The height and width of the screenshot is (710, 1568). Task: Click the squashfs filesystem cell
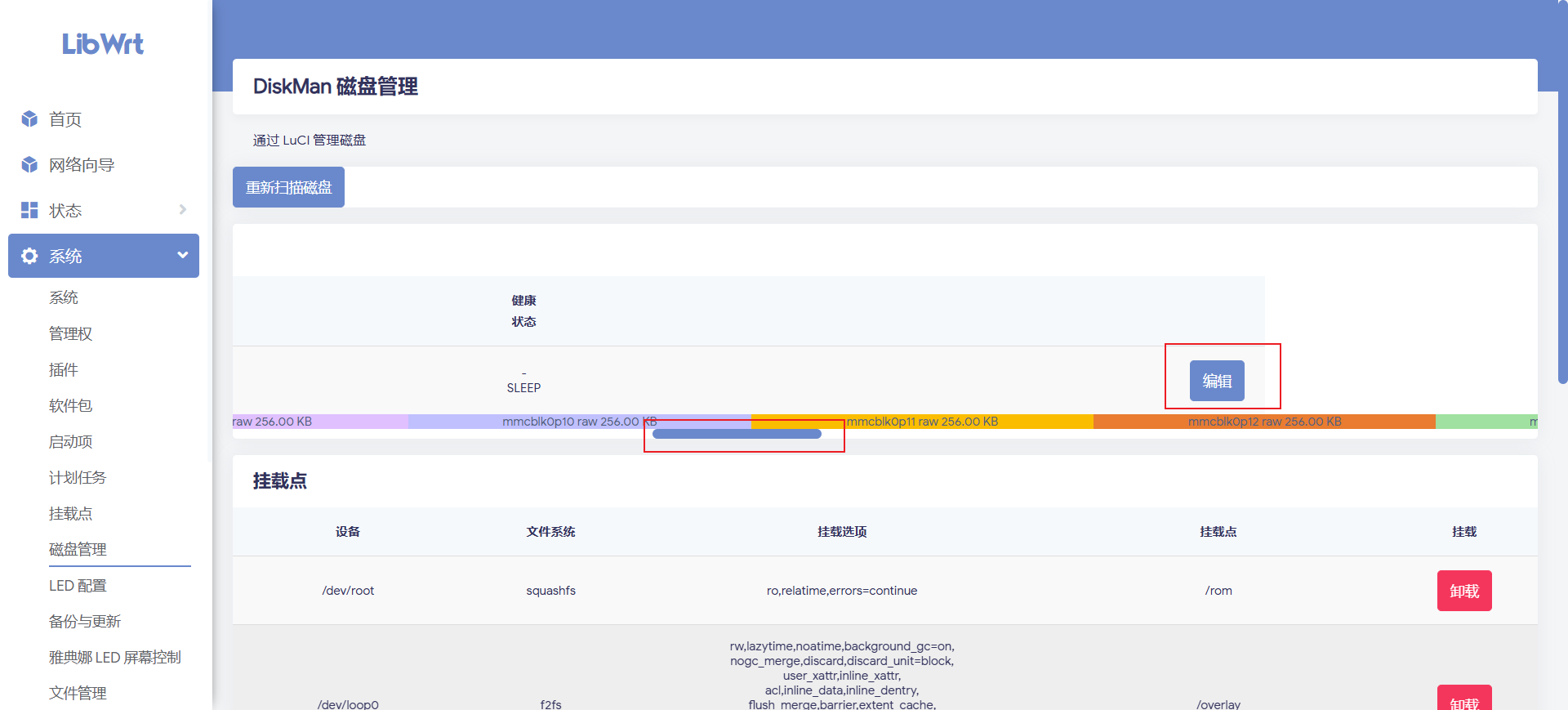click(x=550, y=591)
